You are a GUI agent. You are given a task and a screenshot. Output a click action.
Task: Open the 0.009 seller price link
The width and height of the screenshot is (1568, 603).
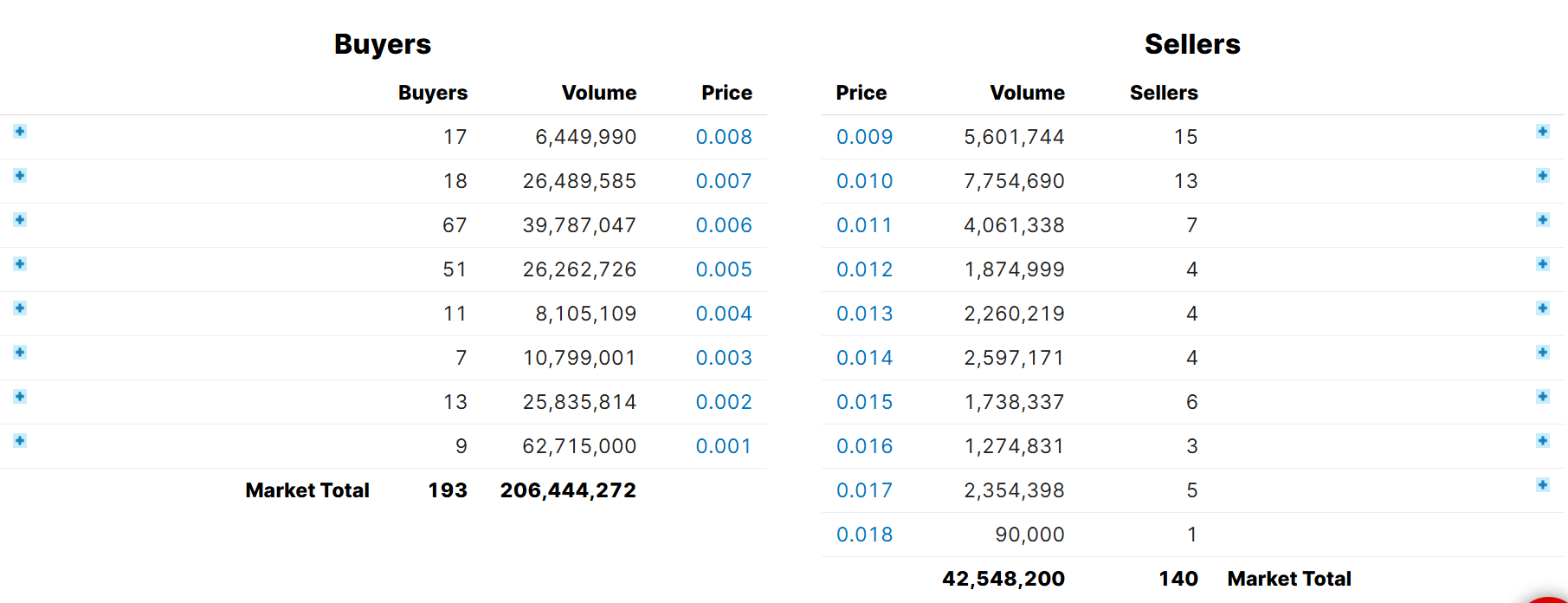[864, 137]
